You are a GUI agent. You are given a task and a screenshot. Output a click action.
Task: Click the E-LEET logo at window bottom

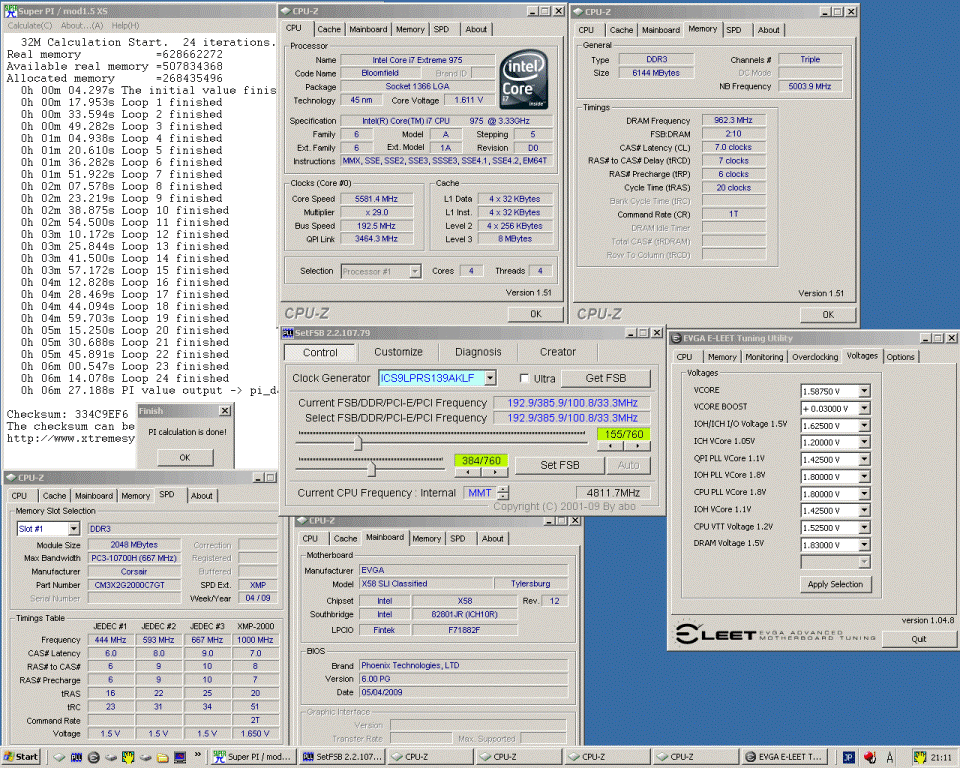pos(776,634)
